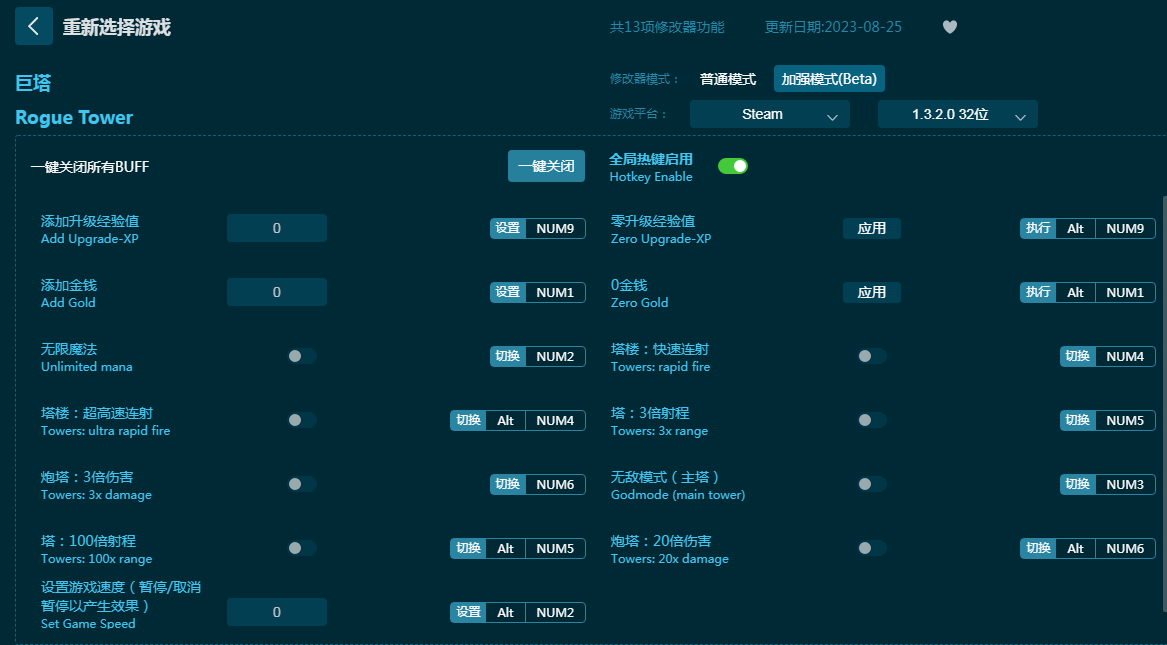Image resolution: width=1167 pixels, height=645 pixels.
Task: Turn on Towers: ultra rapid fire
Action: tap(301, 420)
